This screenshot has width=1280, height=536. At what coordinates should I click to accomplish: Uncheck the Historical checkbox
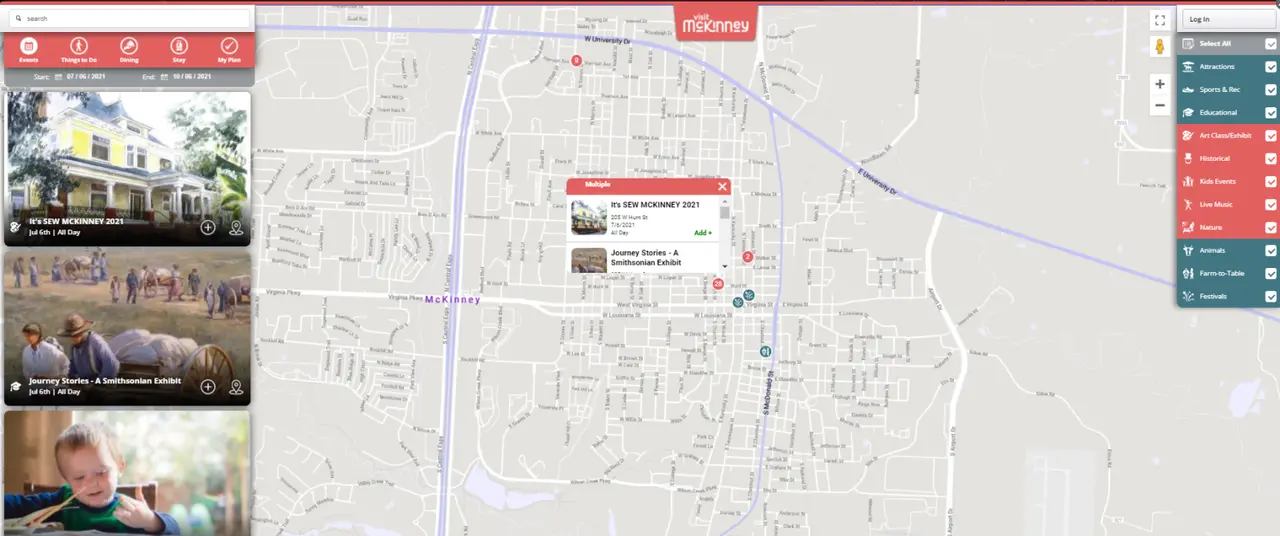(x=1271, y=158)
